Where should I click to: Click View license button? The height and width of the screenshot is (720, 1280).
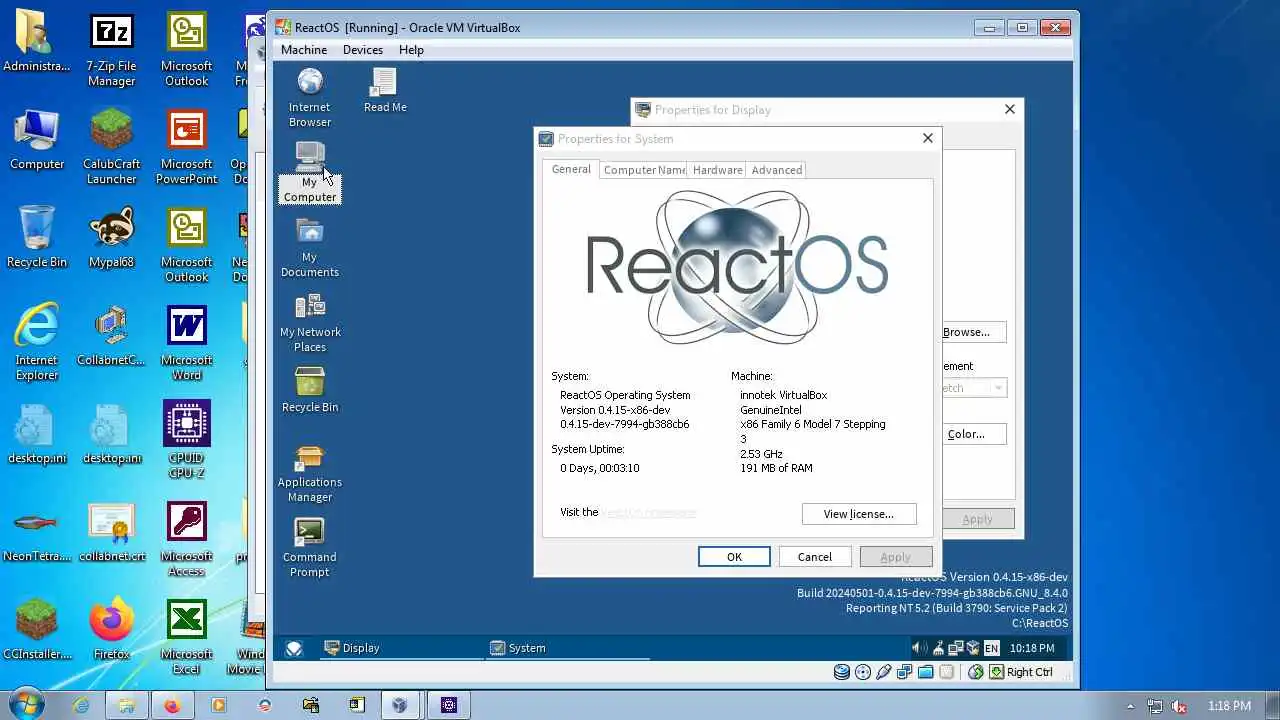pos(859,514)
